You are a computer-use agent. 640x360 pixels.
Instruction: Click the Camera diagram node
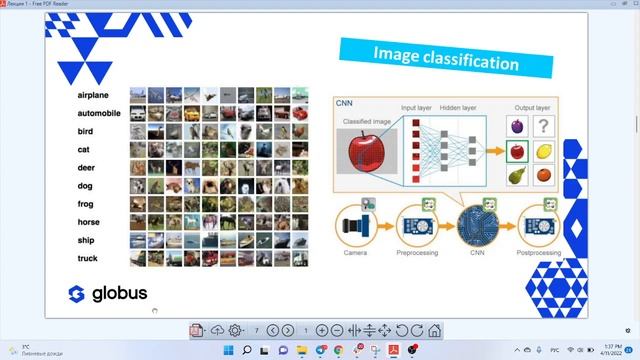click(x=356, y=226)
